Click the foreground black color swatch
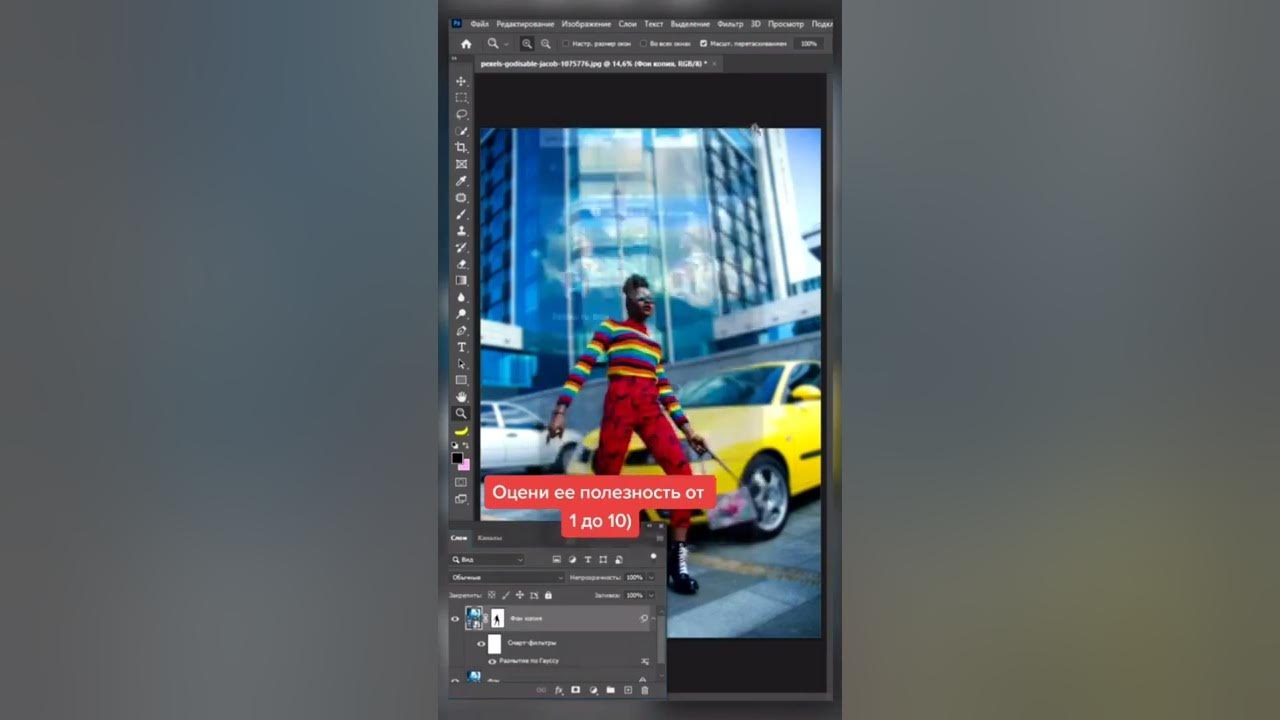1280x720 pixels. click(x=457, y=458)
